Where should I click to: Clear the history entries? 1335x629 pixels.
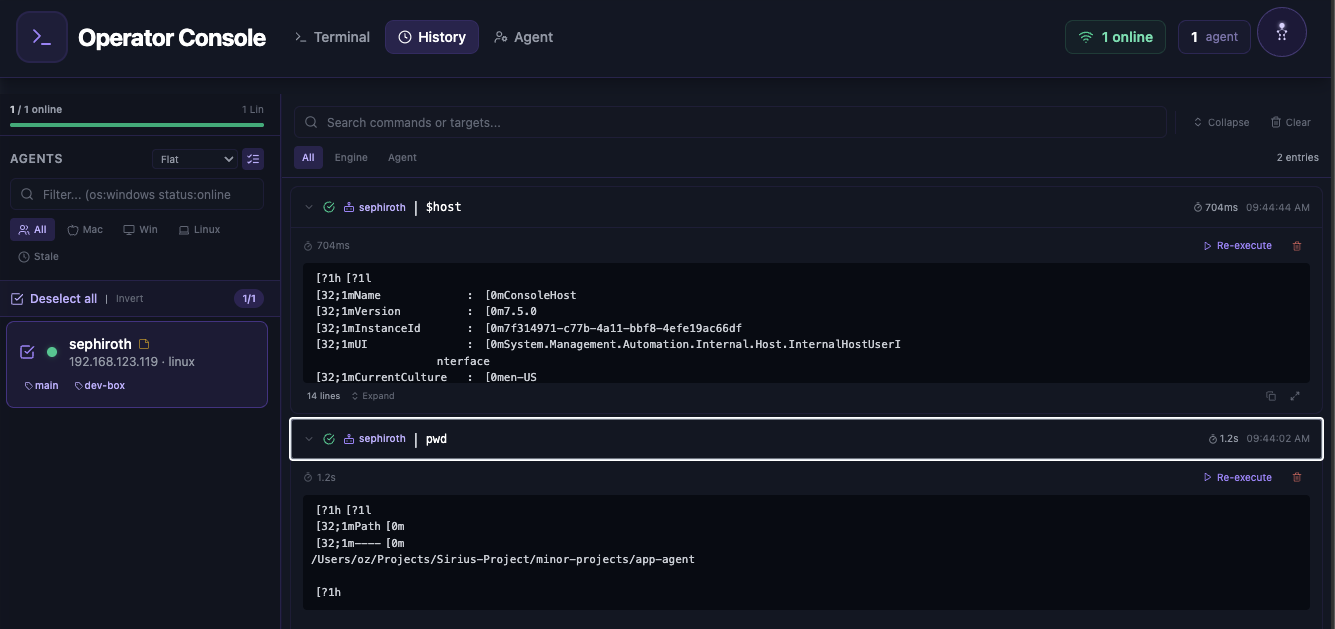point(1290,122)
